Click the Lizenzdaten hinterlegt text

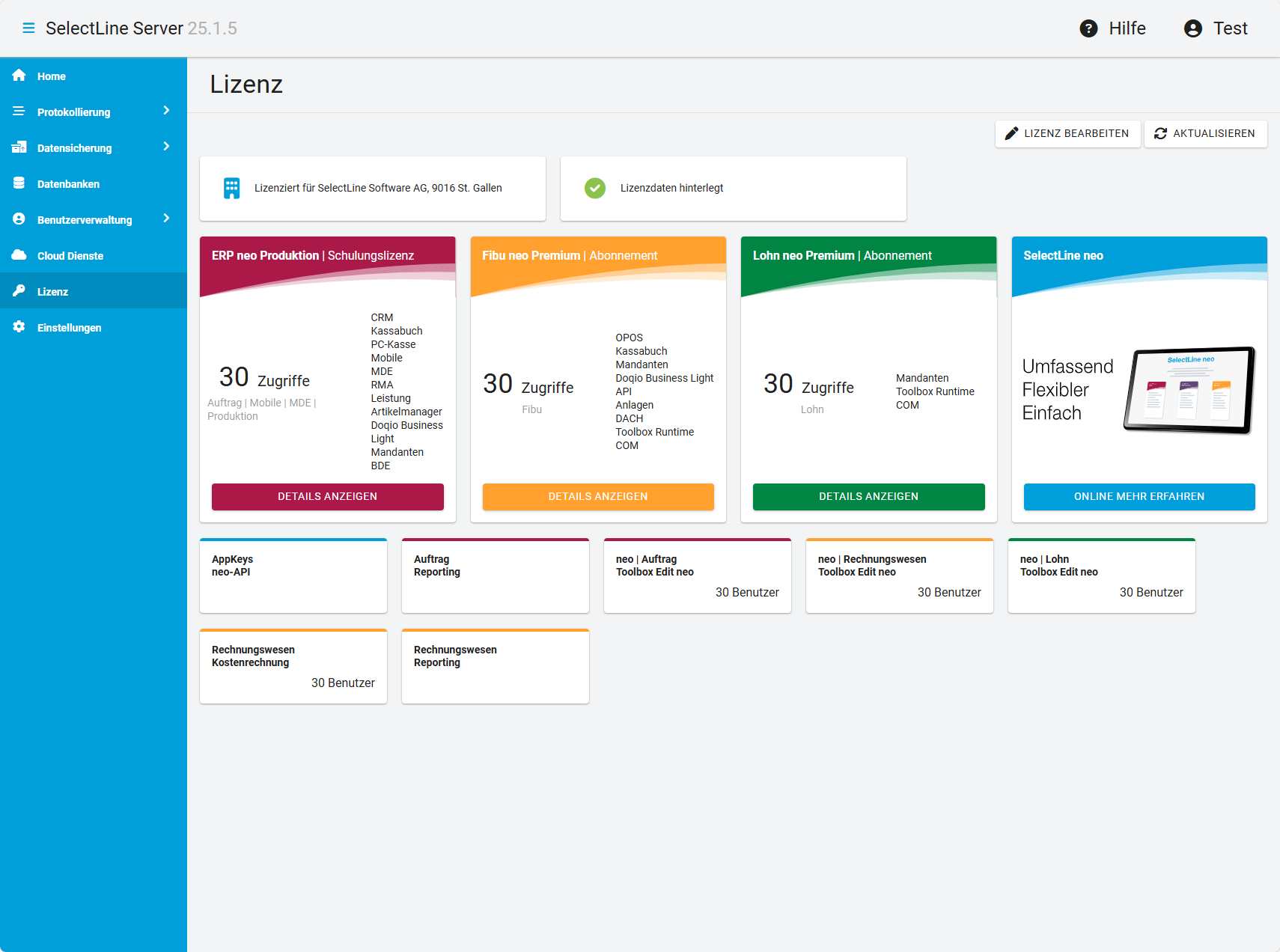tap(671, 188)
